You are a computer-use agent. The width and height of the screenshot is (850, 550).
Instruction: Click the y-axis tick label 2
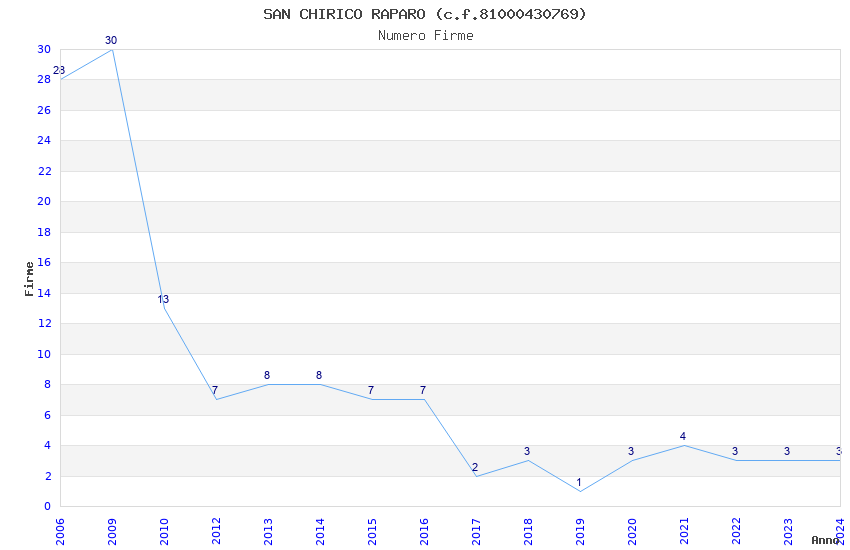(x=48, y=476)
